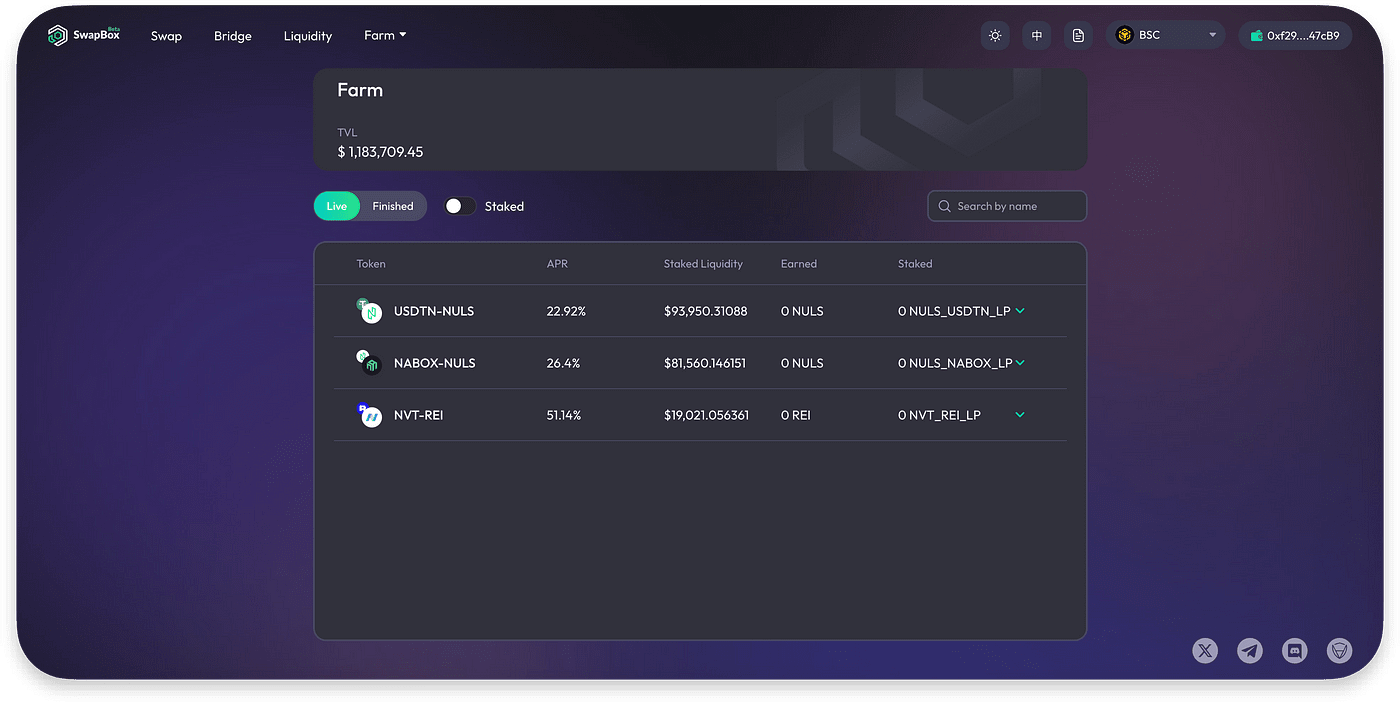Click the USDTN-NULS pair name
Screen dimensions: 1400x707
pos(434,311)
